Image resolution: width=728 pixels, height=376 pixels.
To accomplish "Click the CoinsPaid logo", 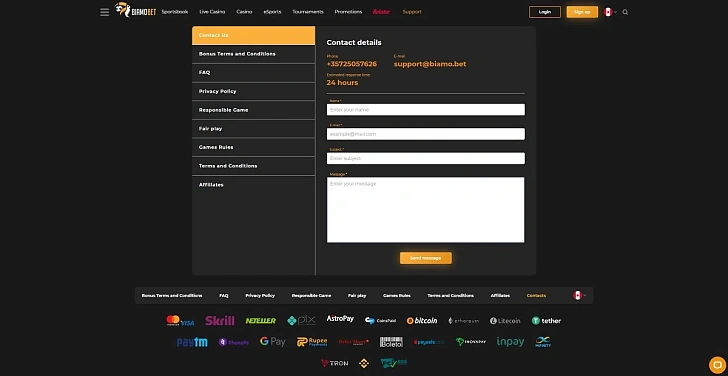I will coord(380,321).
